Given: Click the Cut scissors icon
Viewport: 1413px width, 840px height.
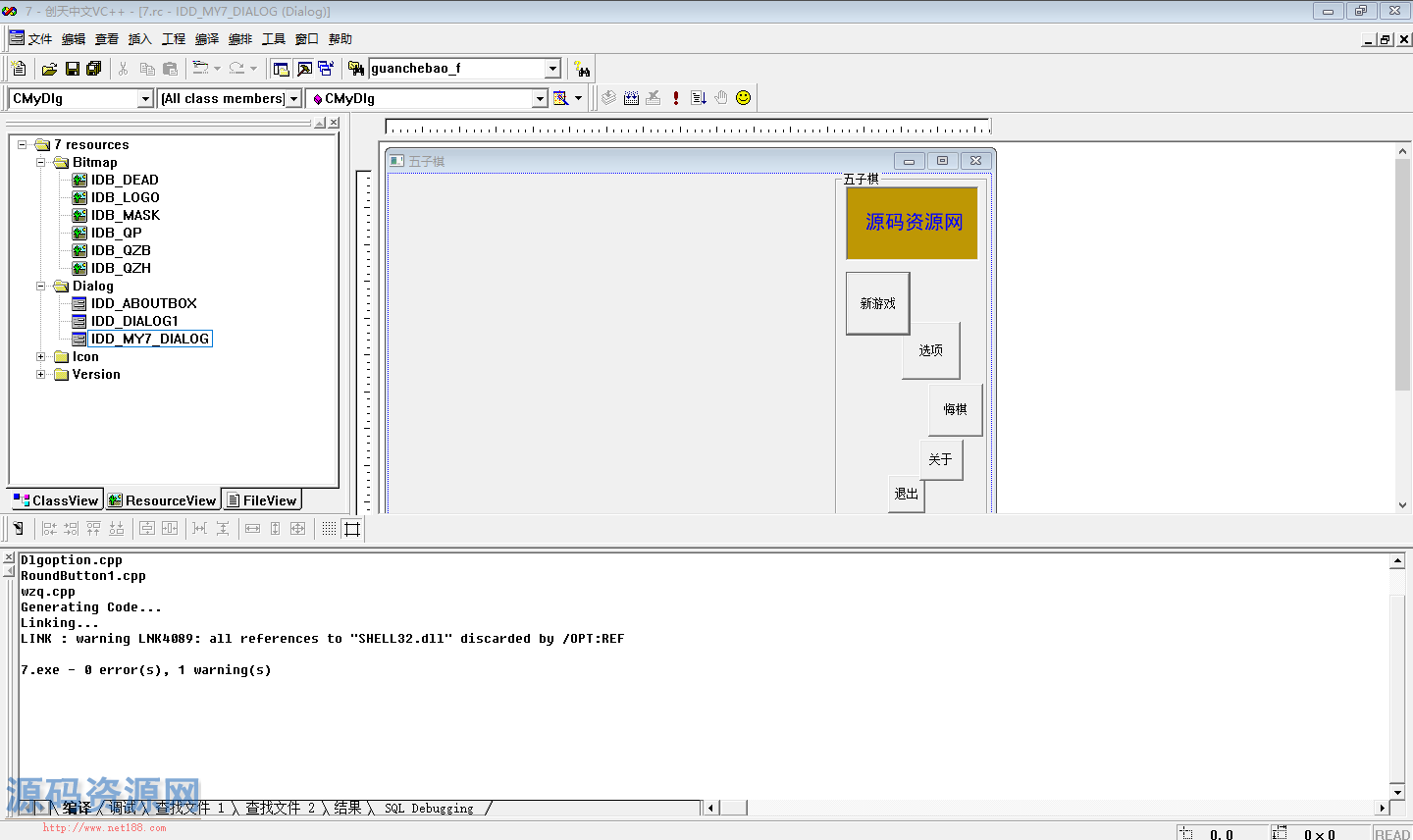Looking at the screenshot, I should [x=123, y=69].
